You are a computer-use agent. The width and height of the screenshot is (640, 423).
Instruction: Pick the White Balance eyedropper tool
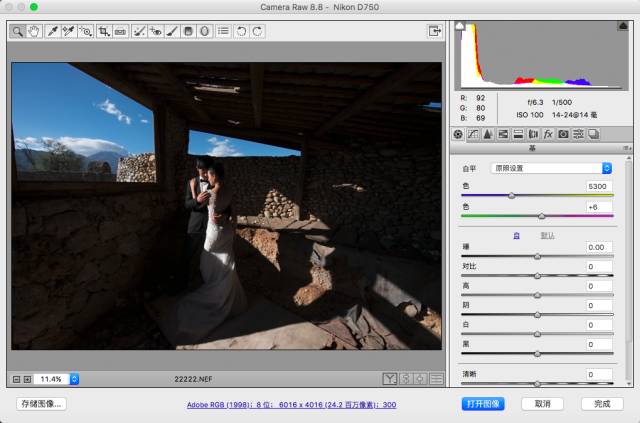[x=53, y=31]
